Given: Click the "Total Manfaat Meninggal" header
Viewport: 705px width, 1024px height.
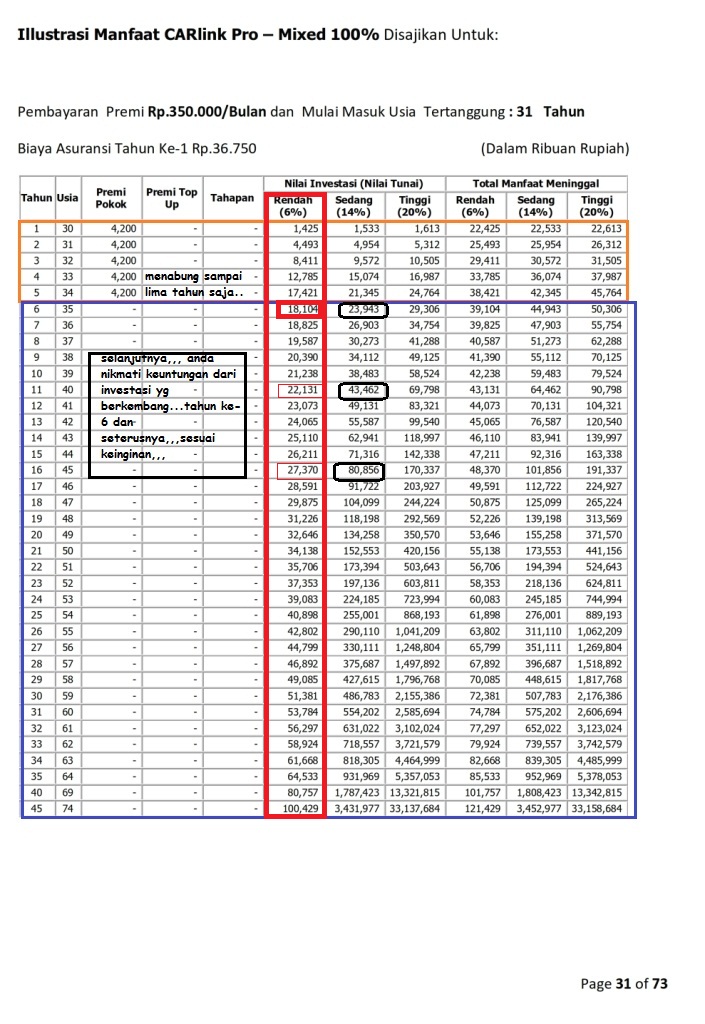Looking at the screenshot, I should [536, 184].
